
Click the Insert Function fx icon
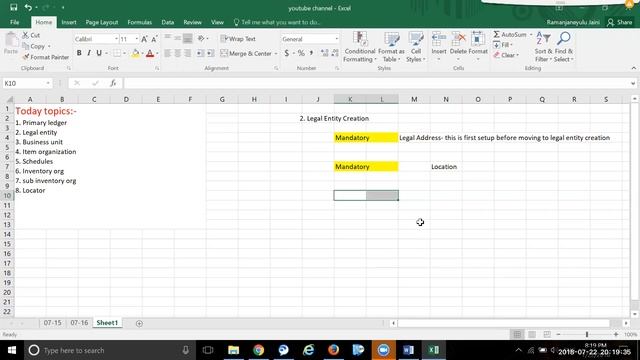coord(113,83)
